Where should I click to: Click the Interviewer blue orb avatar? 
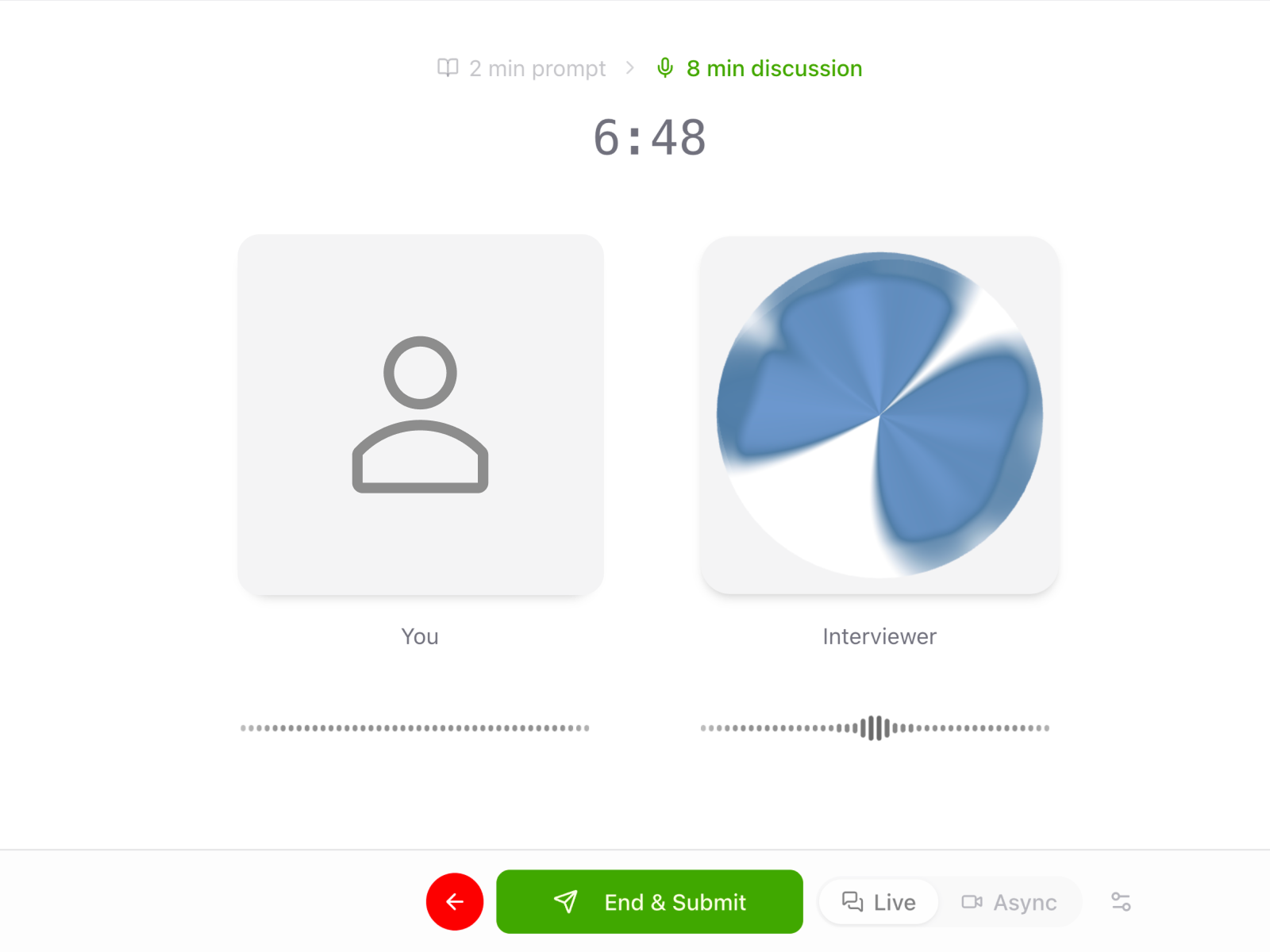pos(879,415)
